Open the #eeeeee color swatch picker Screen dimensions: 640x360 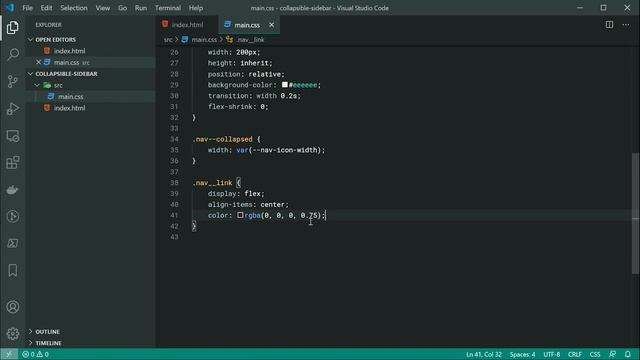284,85
